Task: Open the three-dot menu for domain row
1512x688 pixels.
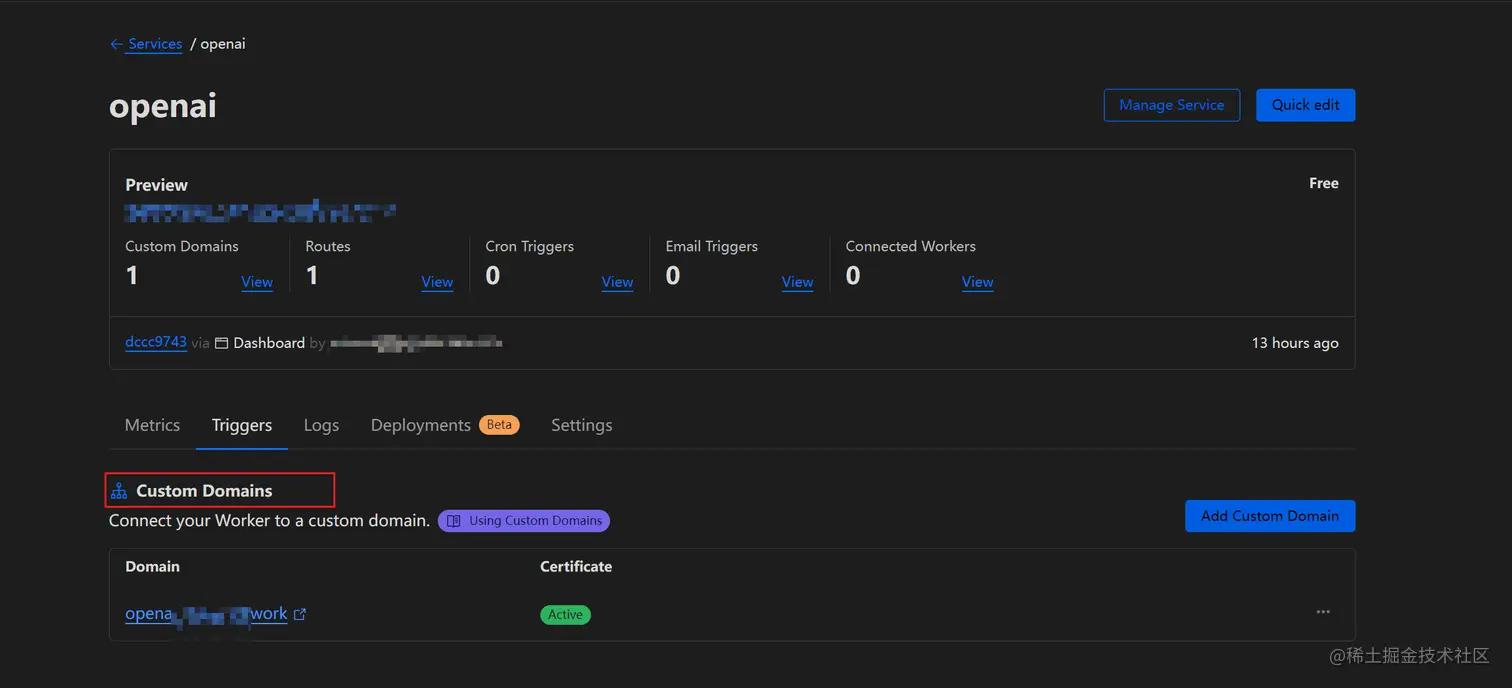Action: [x=1323, y=612]
